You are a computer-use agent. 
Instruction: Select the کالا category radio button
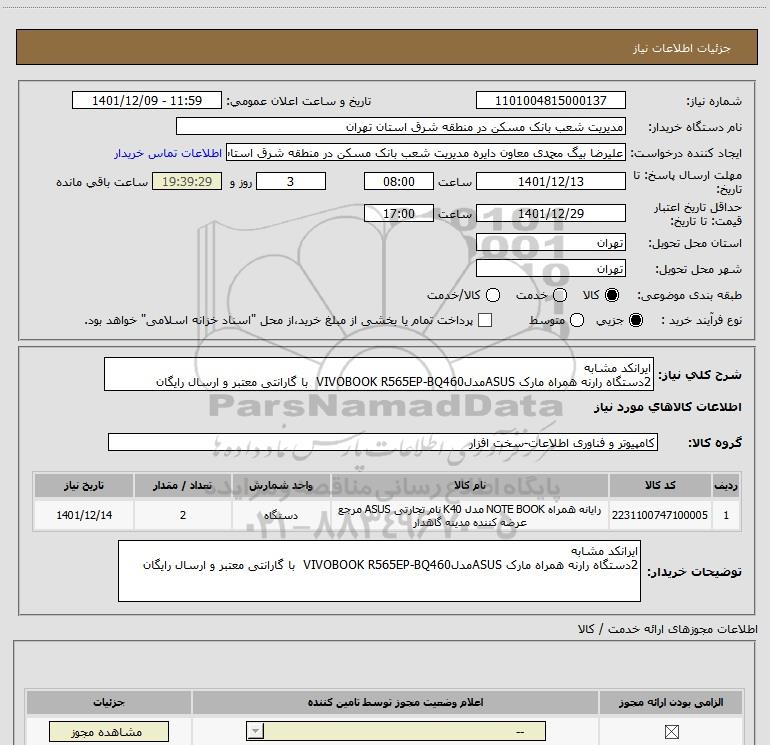pyautogui.click(x=612, y=295)
